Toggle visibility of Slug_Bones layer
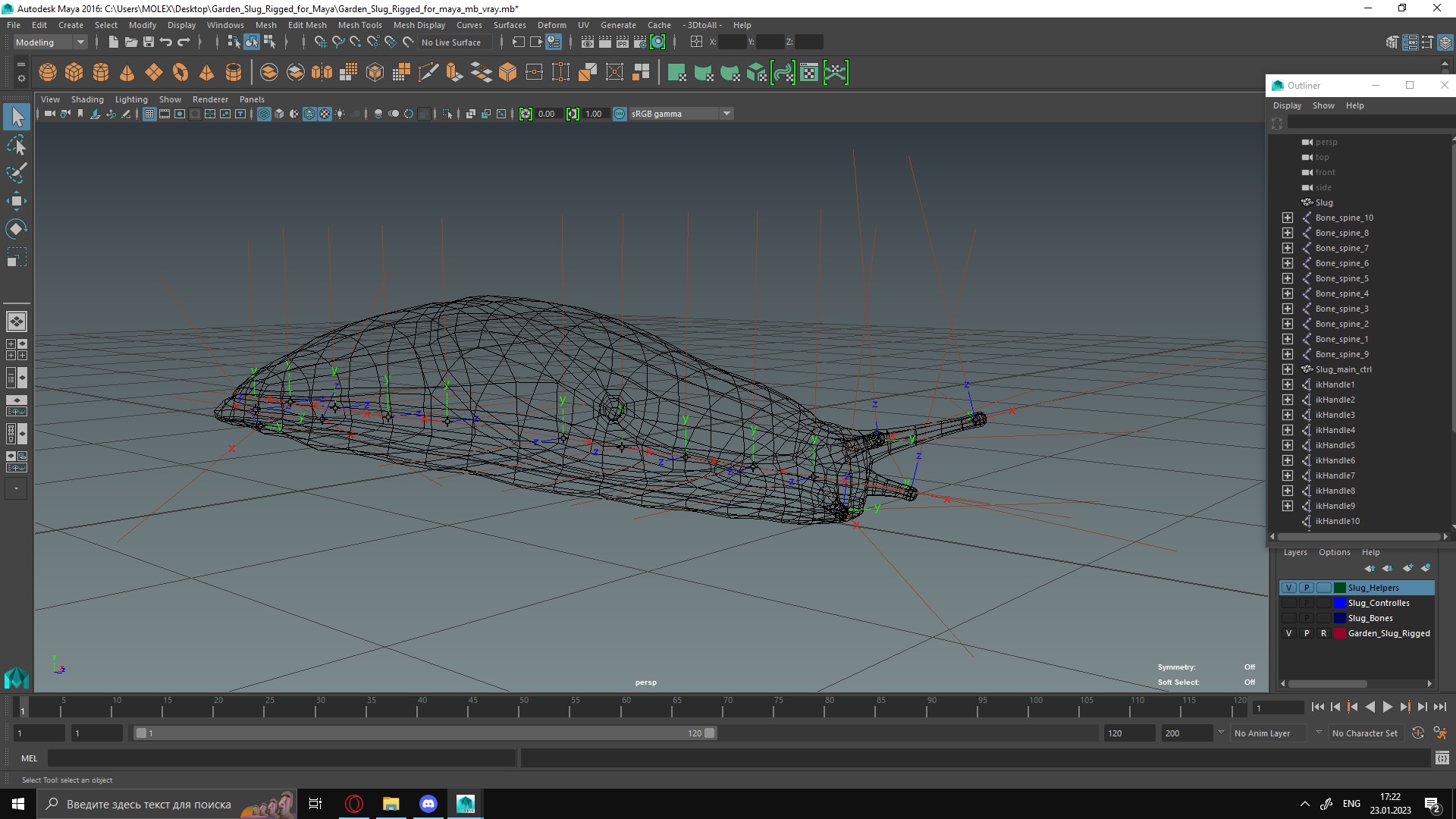 click(1288, 618)
